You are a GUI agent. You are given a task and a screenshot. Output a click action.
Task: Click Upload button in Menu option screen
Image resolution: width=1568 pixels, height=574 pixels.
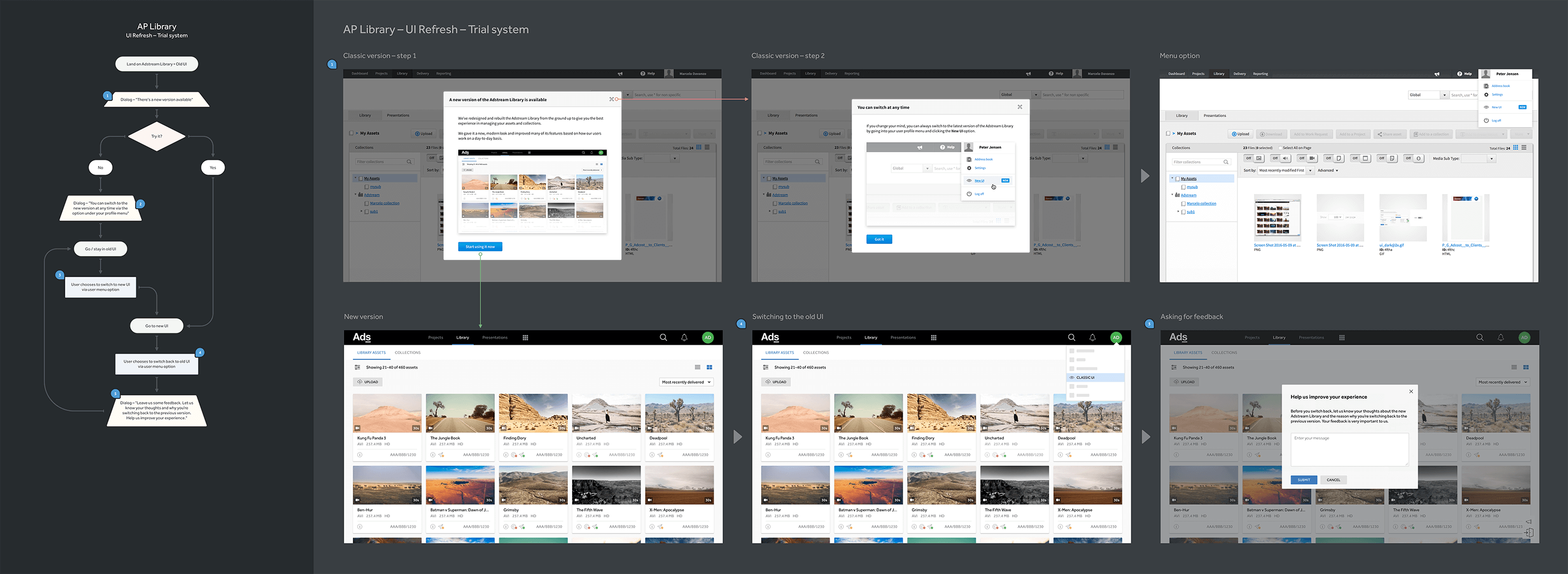click(x=1241, y=134)
